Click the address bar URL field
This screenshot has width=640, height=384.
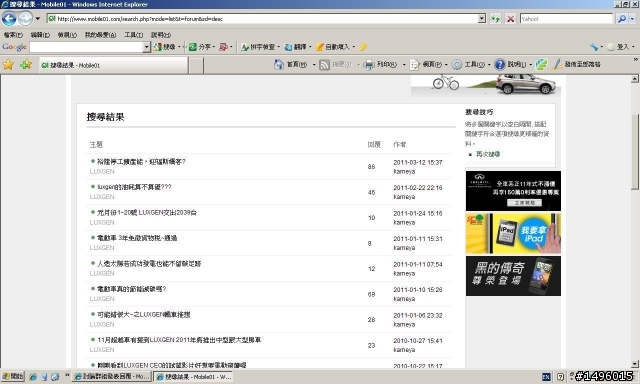point(262,19)
